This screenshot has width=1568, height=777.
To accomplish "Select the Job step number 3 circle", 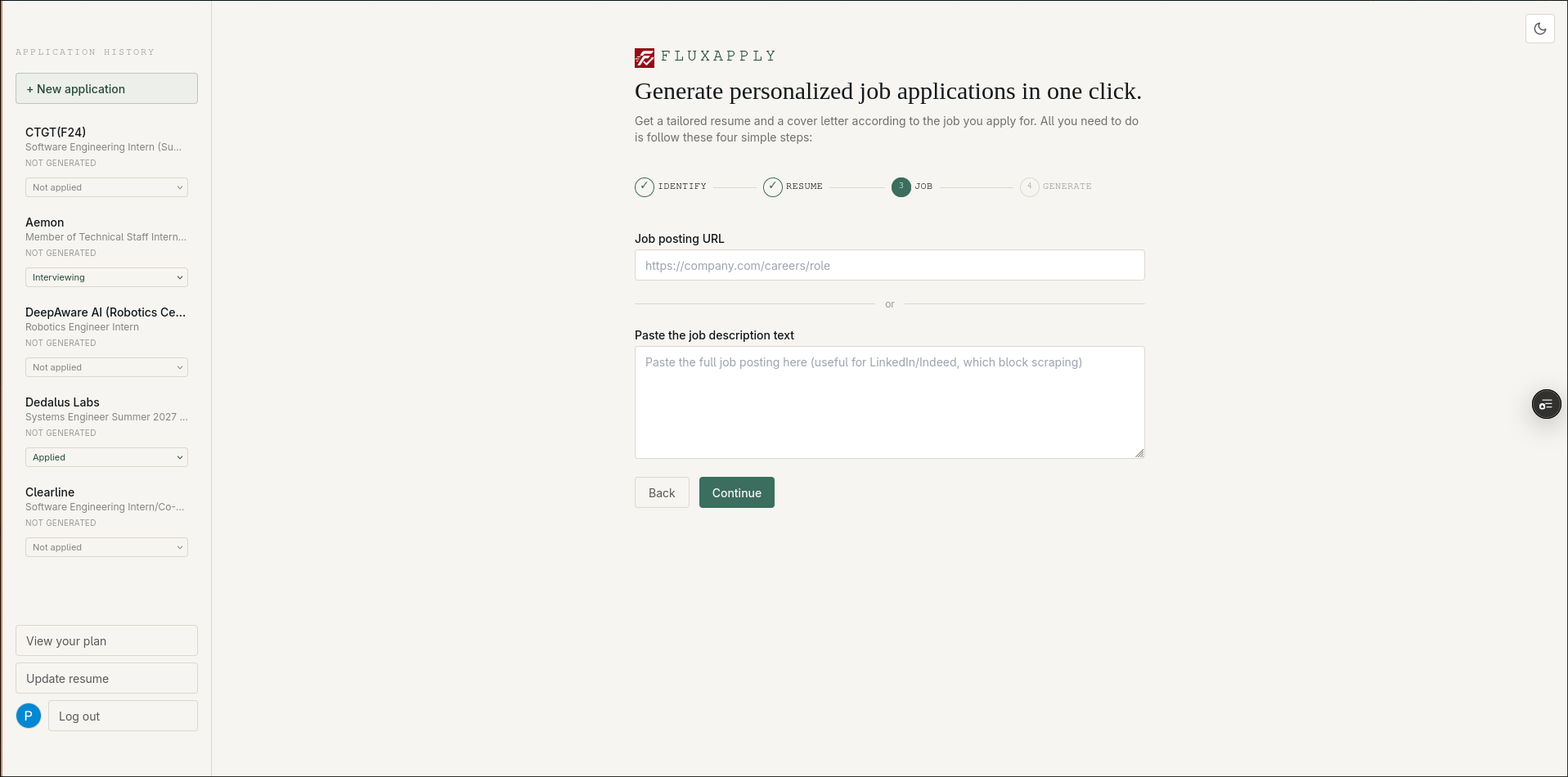I will click(901, 187).
